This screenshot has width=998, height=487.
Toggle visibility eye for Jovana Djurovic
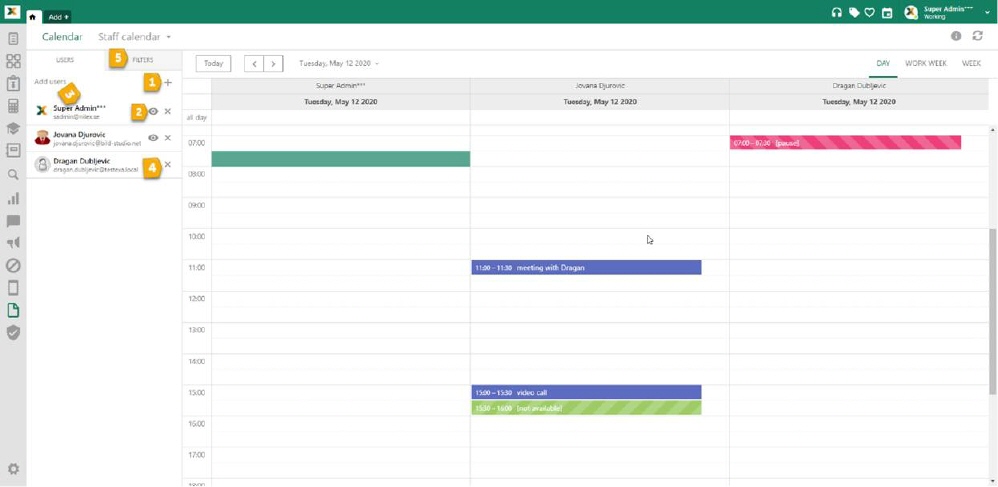pos(153,138)
